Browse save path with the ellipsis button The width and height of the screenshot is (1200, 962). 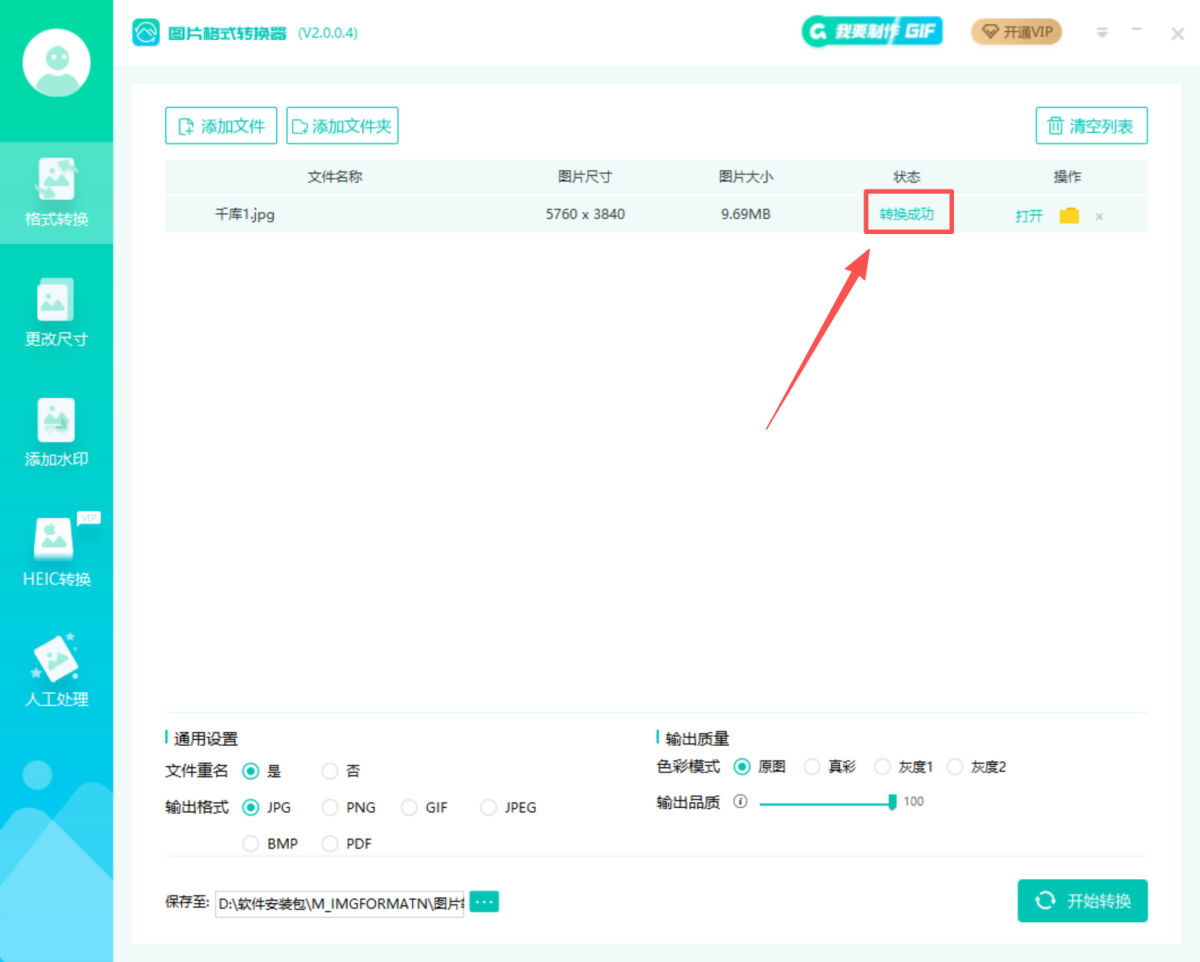(484, 902)
